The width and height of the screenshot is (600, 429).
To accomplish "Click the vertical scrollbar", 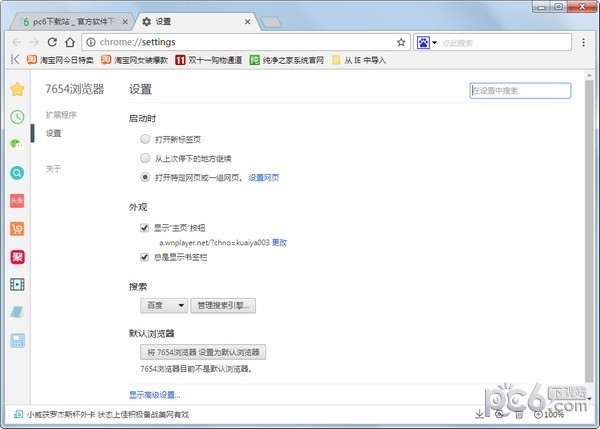I will click(x=589, y=231).
